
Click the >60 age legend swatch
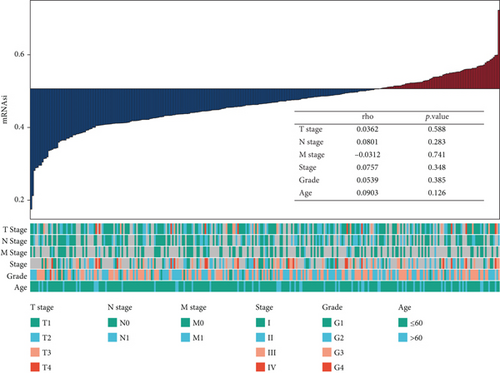coord(403,338)
